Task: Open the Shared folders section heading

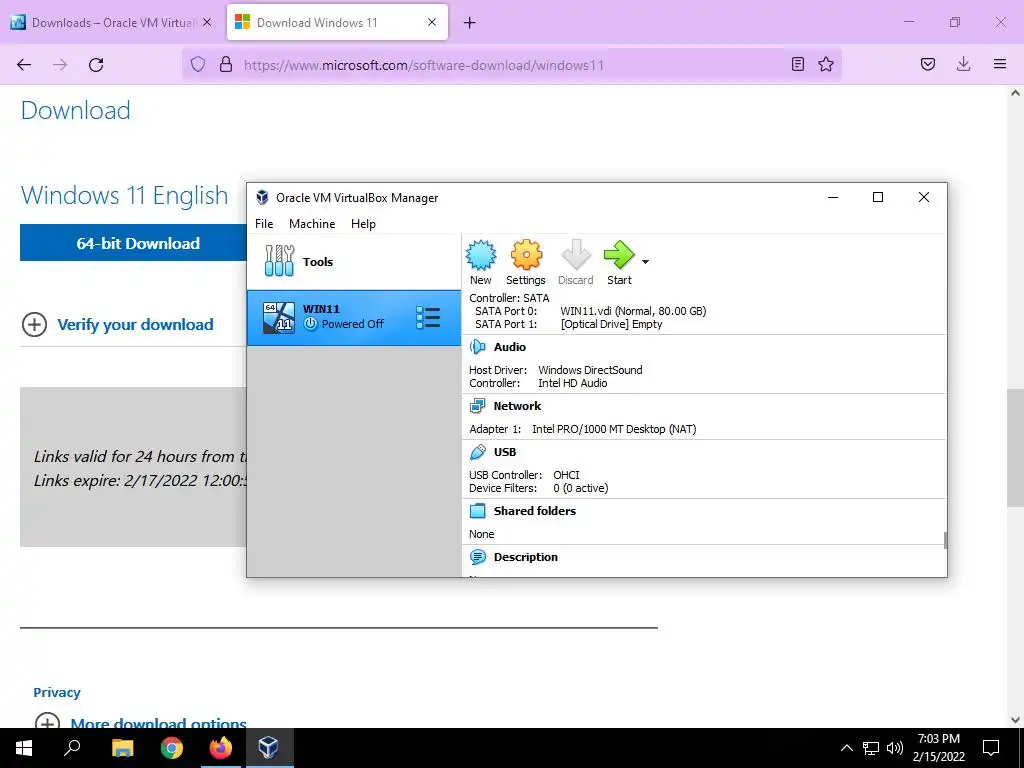Action: pyautogui.click(x=535, y=511)
